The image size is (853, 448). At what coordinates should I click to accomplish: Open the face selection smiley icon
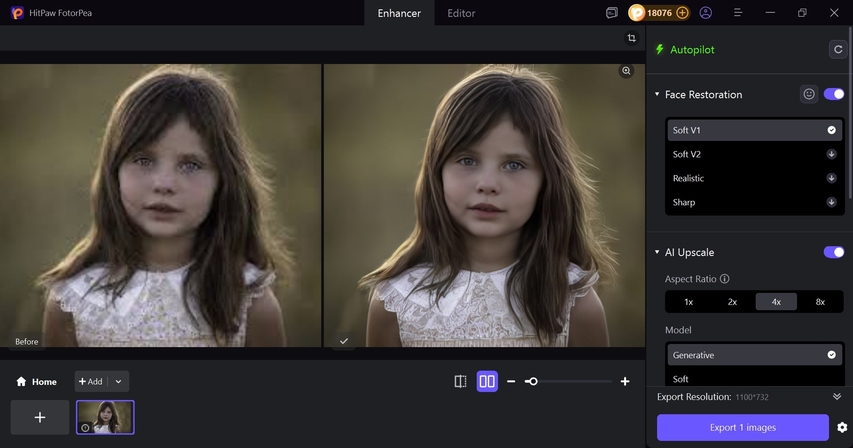(x=809, y=94)
